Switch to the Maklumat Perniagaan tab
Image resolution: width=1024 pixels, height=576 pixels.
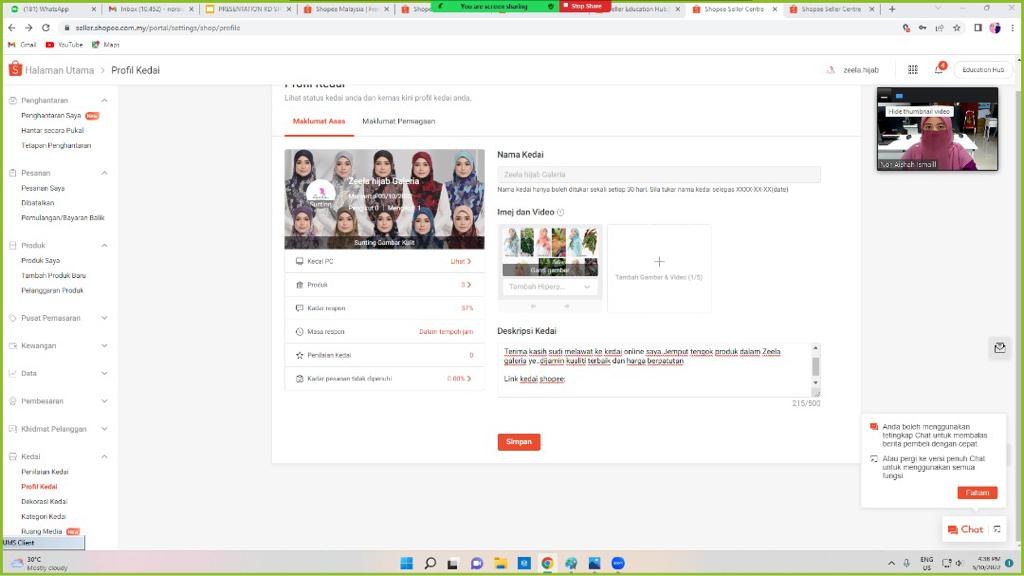pos(398,121)
